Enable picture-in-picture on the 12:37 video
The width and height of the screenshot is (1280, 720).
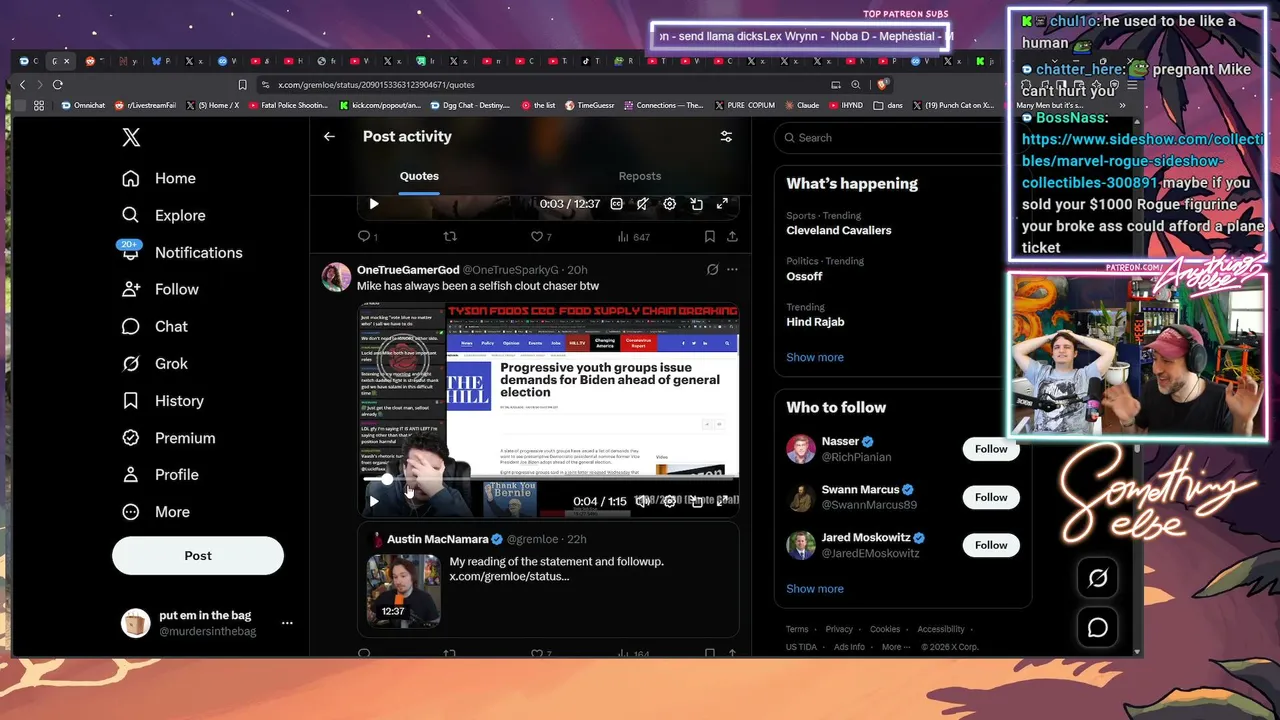point(696,204)
